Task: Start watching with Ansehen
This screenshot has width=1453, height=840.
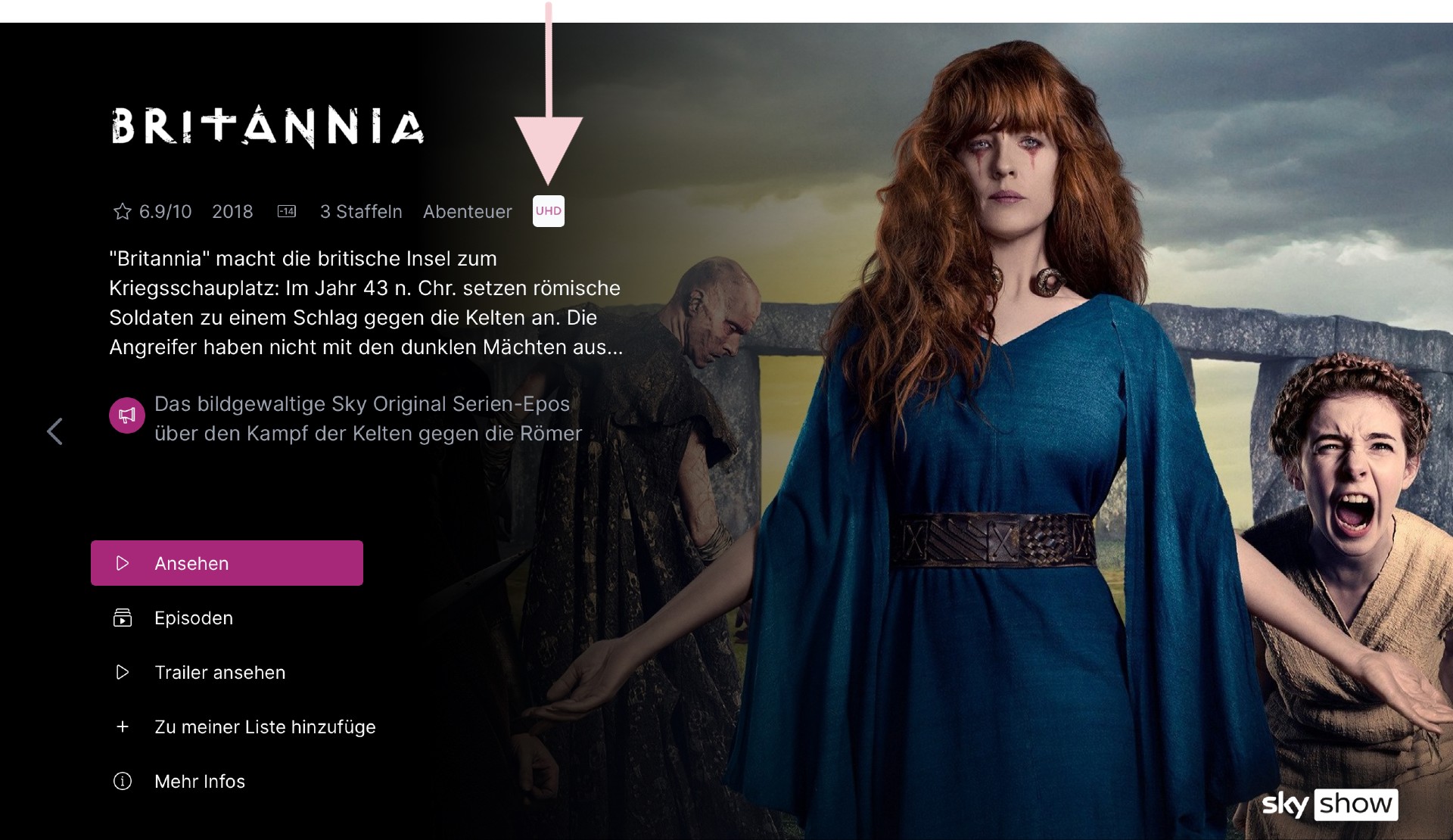Action: 227,563
